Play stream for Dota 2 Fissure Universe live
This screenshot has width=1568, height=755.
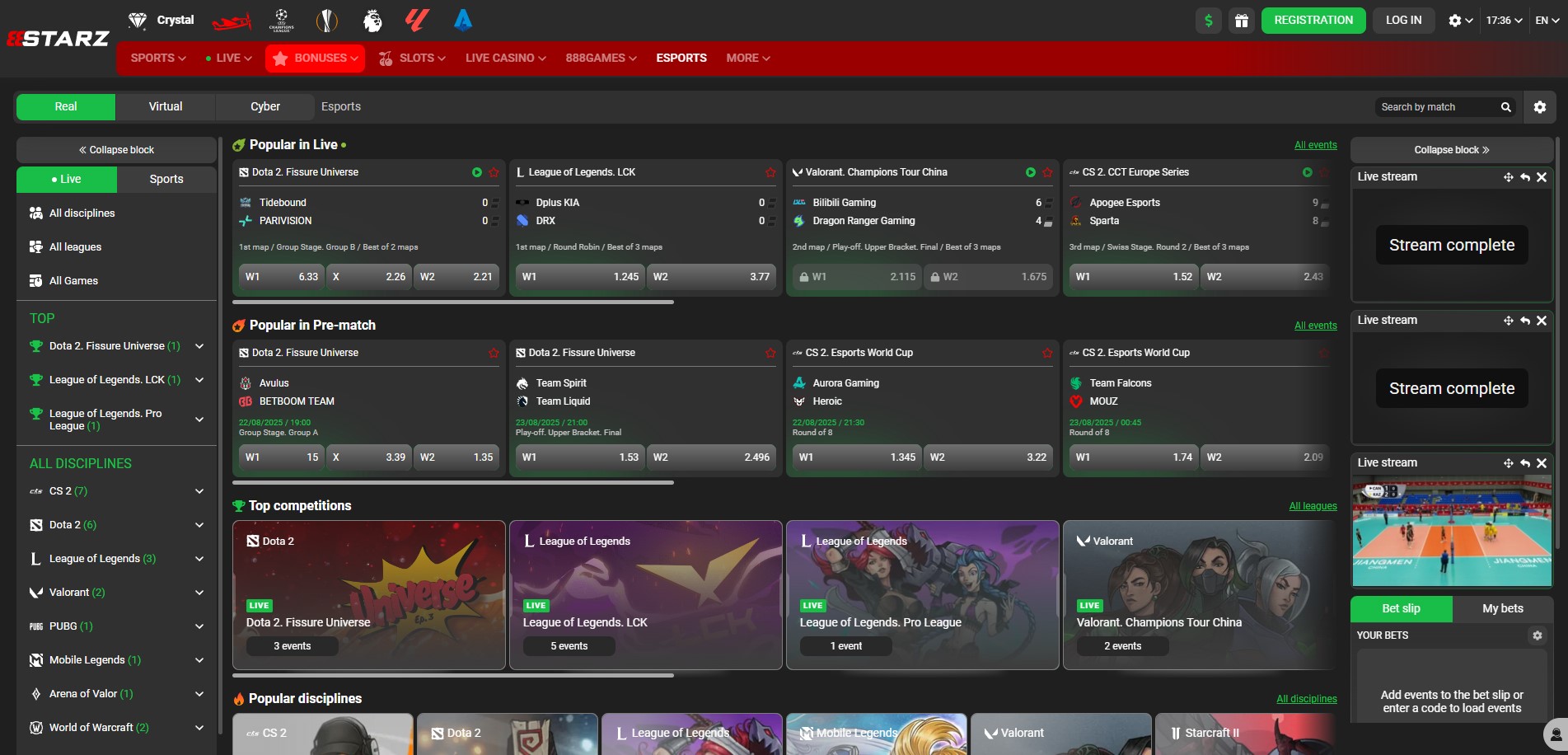tap(477, 172)
